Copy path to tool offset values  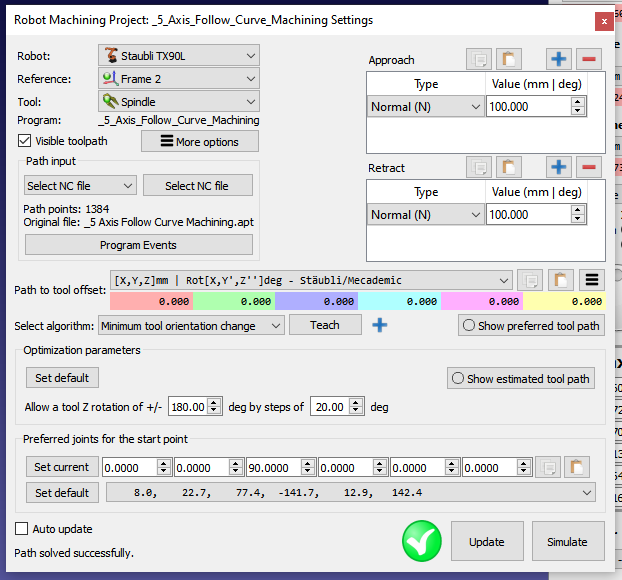[530, 280]
